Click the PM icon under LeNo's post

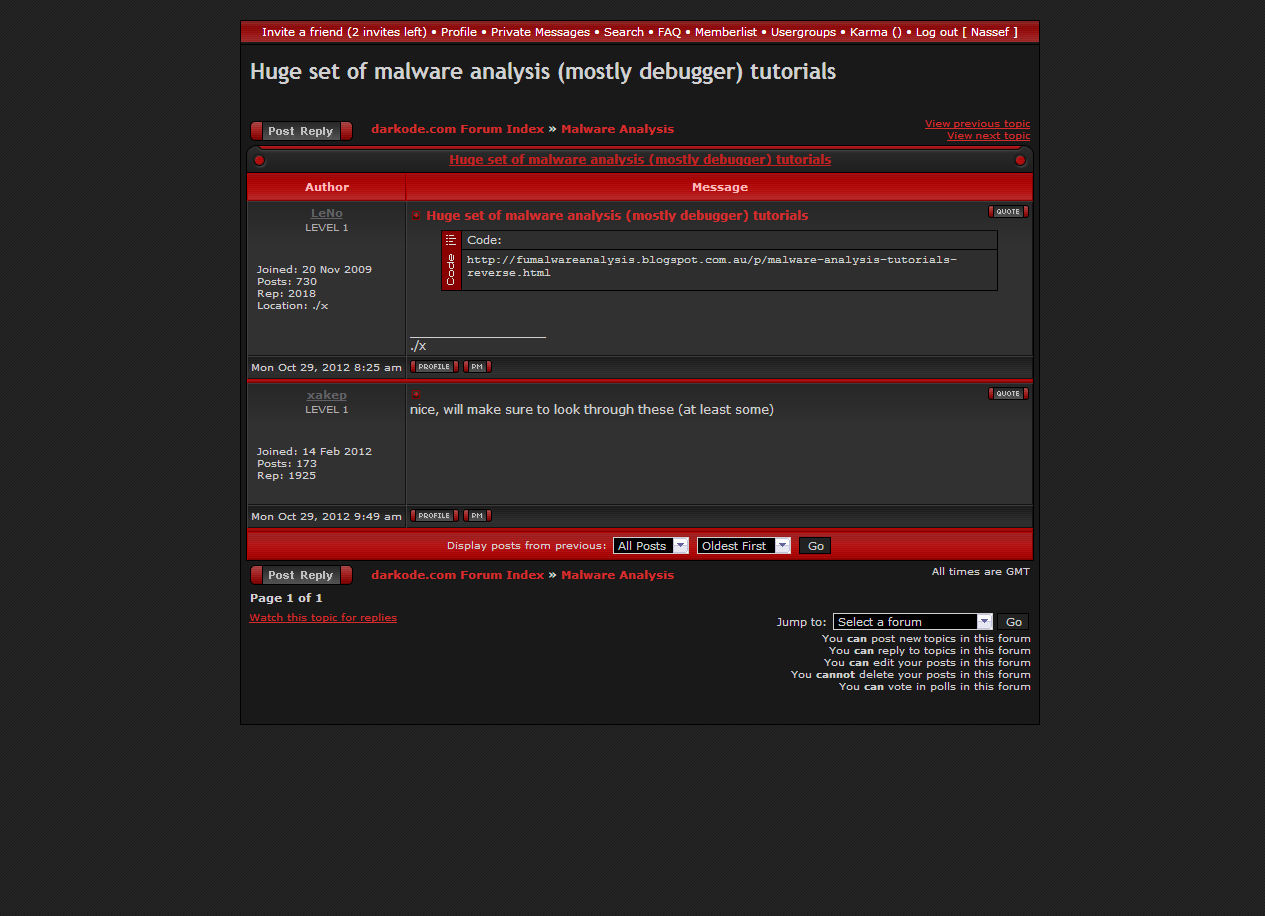(x=477, y=367)
